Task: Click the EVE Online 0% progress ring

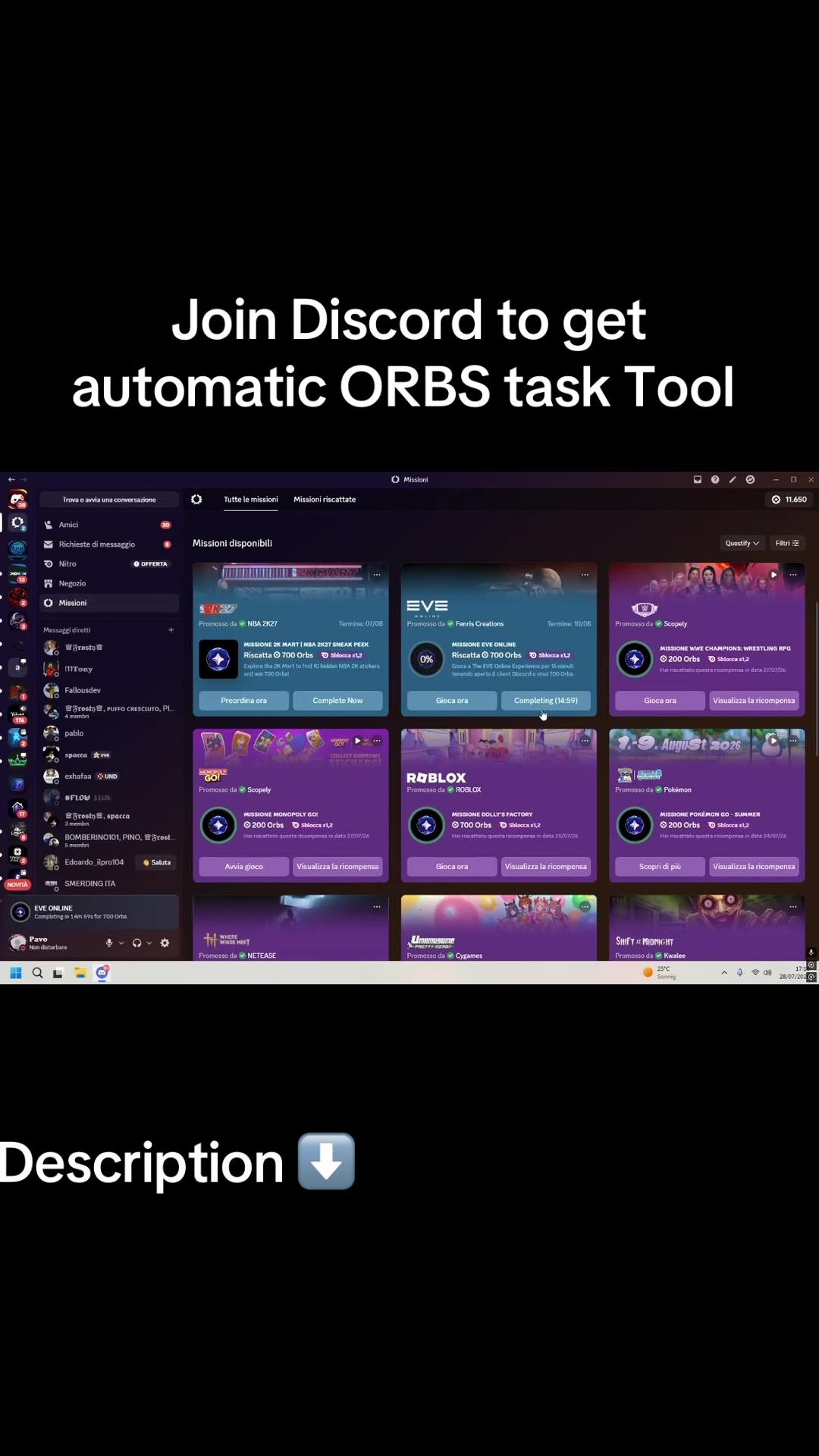Action: tap(426, 659)
